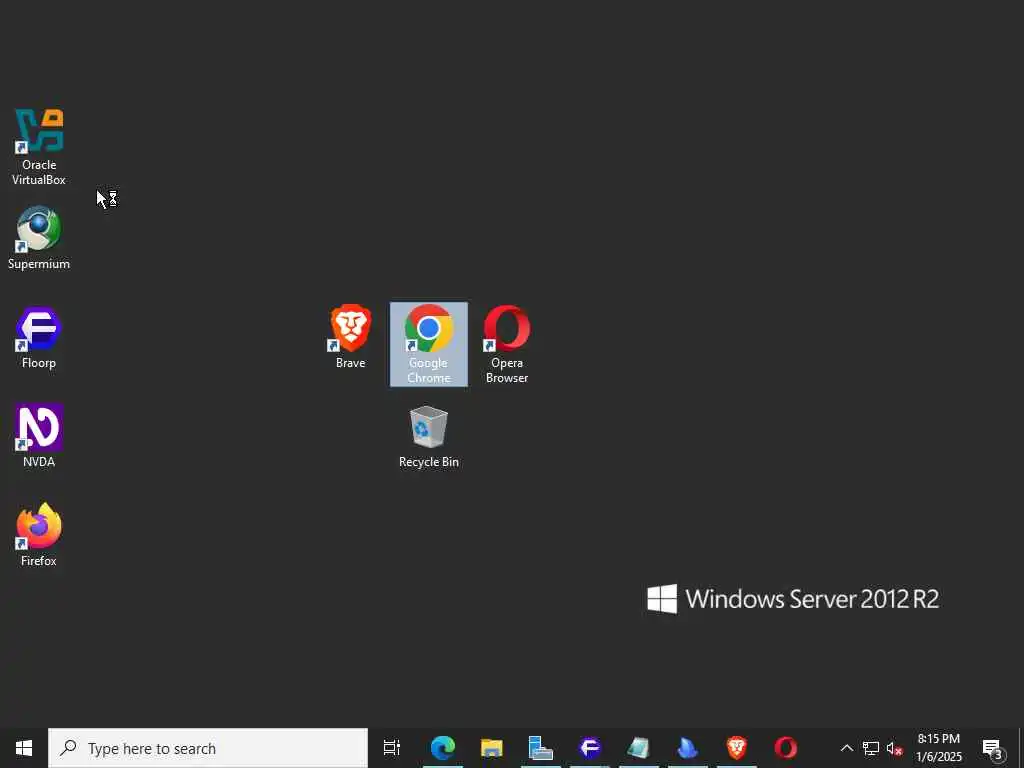Image resolution: width=1024 pixels, height=768 pixels.
Task: Open the network status tray icon
Action: tap(871, 748)
